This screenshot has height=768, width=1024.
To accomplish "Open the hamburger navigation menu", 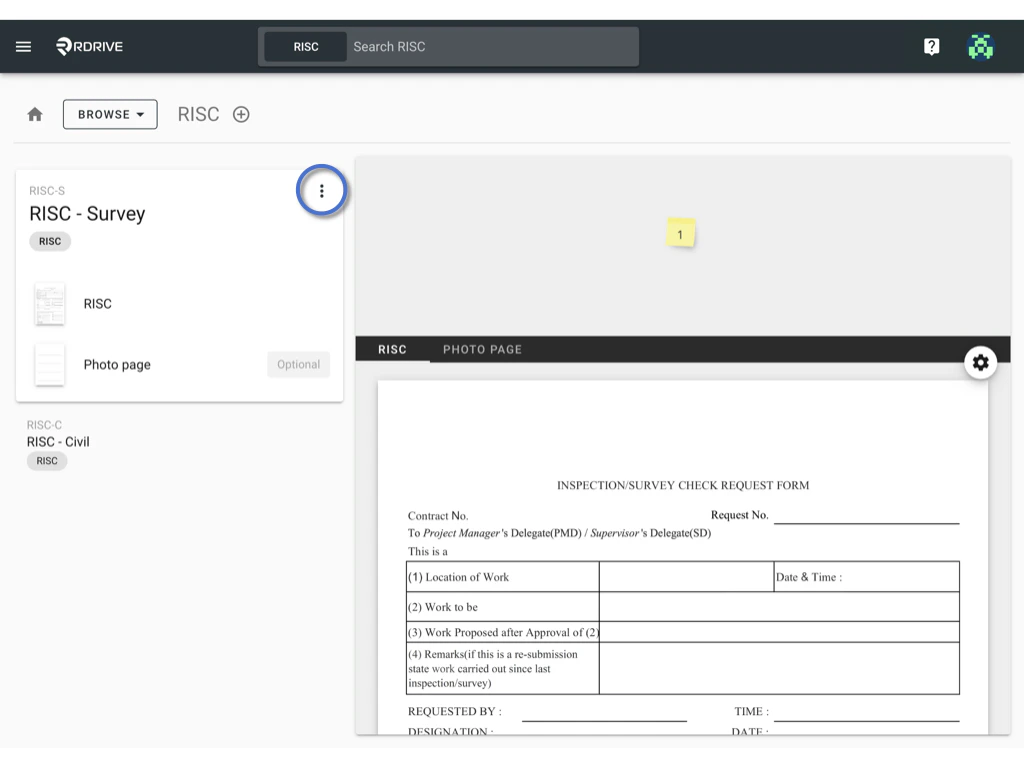I will [x=24, y=46].
